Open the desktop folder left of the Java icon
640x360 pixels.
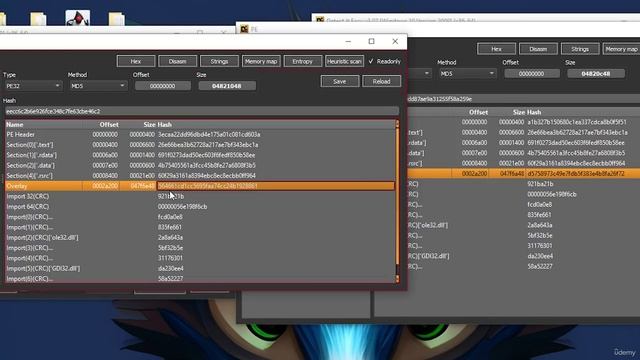(38, 19)
